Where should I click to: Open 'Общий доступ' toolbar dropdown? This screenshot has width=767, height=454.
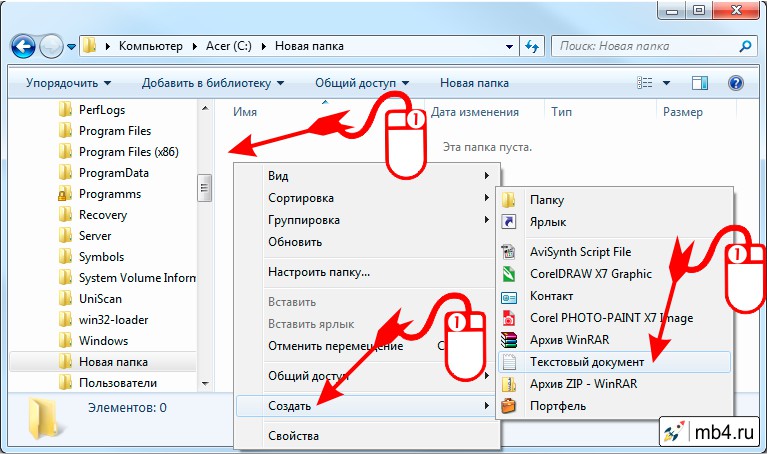point(362,83)
